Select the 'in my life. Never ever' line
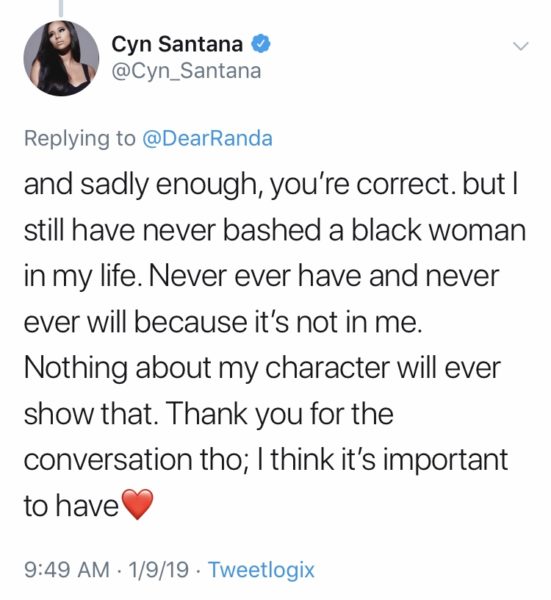 tap(262, 277)
